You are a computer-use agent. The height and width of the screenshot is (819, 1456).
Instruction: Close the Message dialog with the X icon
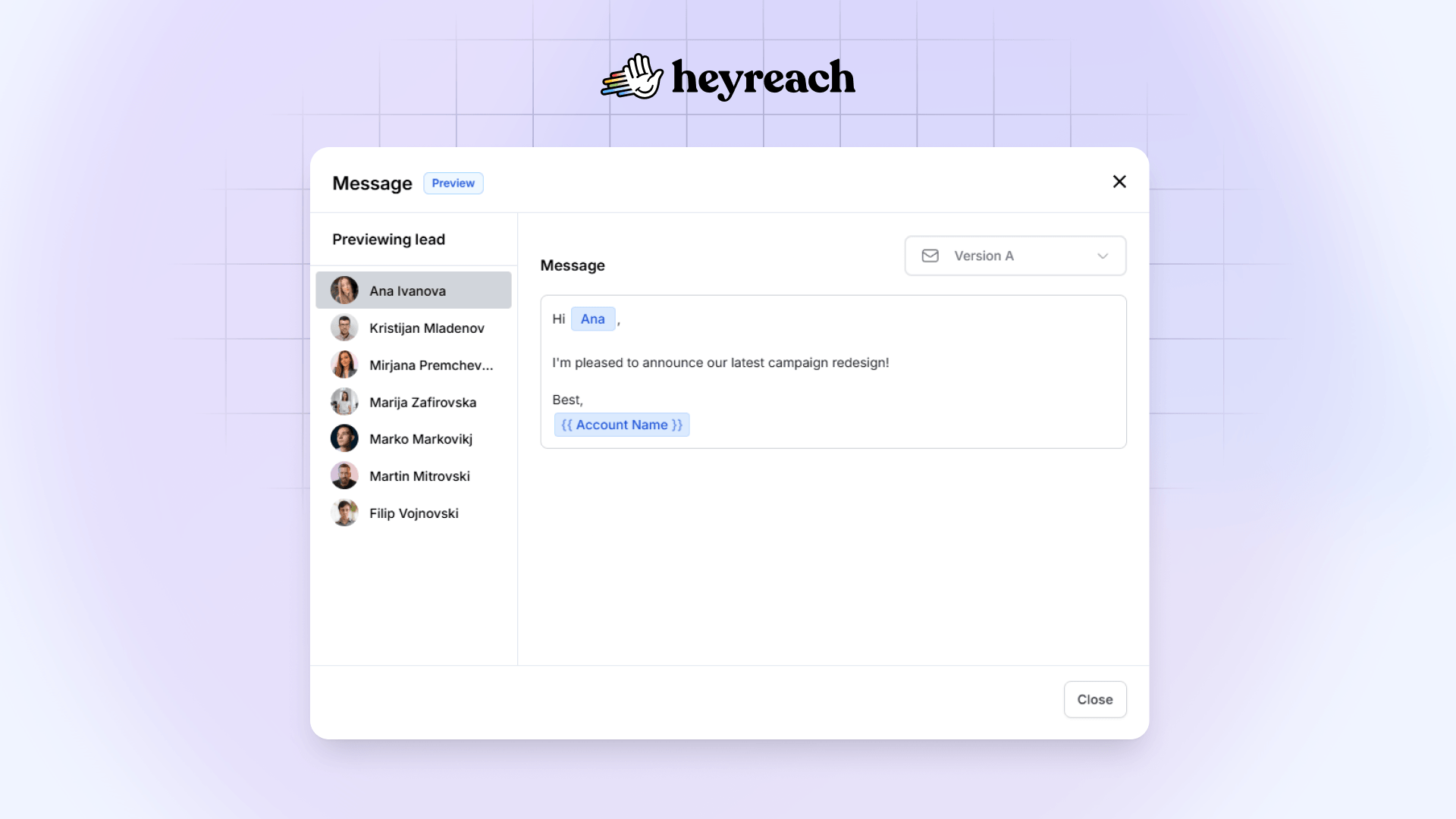pyautogui.click(x=1119, y=182)
